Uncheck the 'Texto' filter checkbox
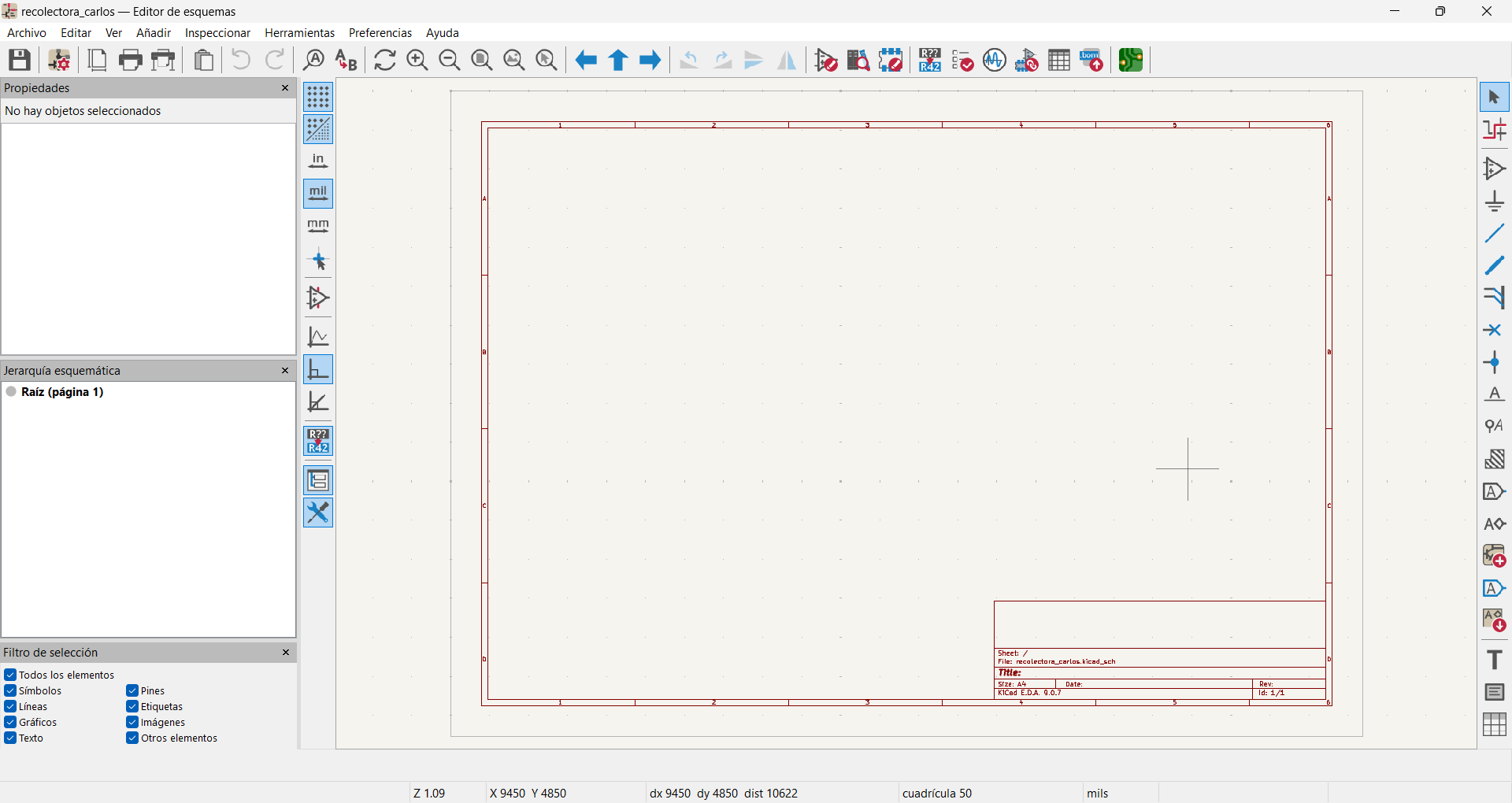Screen dimensions: 1512x803 point(10,738)
